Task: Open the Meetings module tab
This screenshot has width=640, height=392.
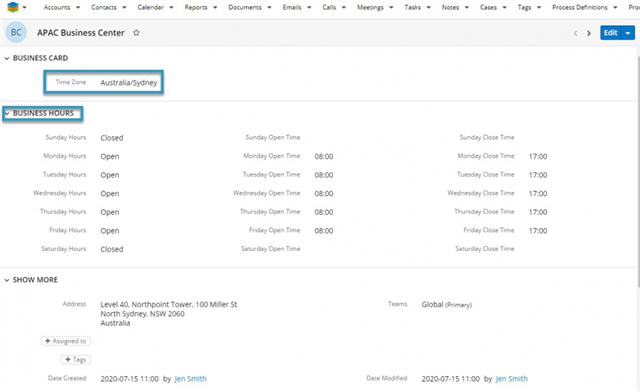Action: pos(370,7)
